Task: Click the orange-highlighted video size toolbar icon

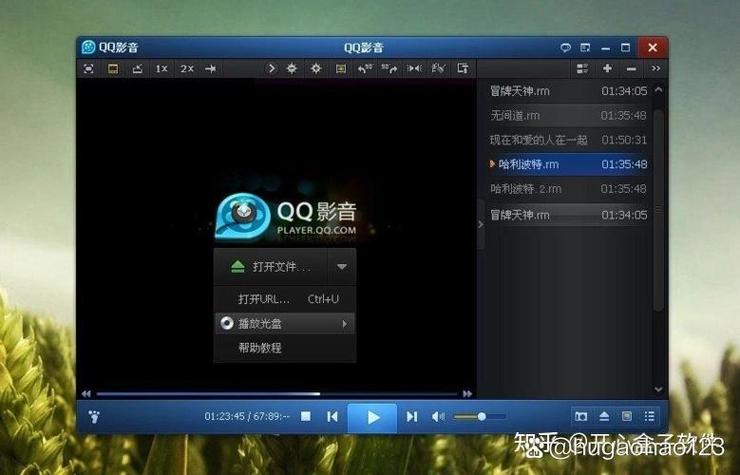Action: click(x=113, y=69)
